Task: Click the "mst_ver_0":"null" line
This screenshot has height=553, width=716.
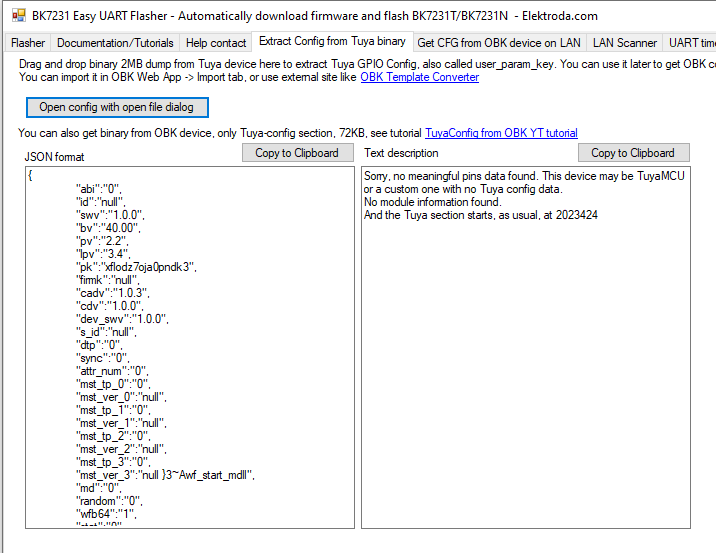Action: click(x=121, y=397)
